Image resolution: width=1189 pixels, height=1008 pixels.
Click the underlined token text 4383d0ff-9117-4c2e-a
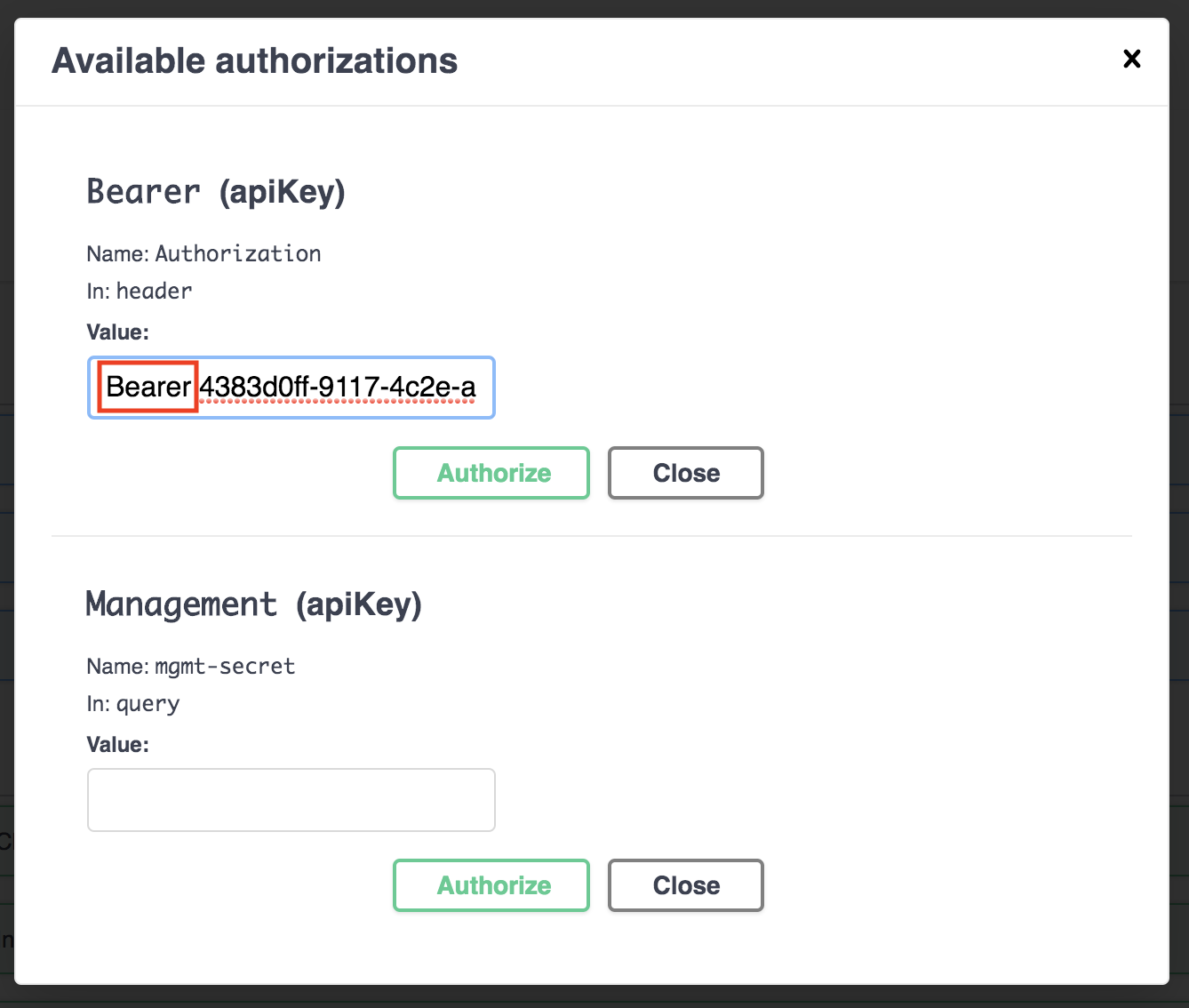coord(336,388)
